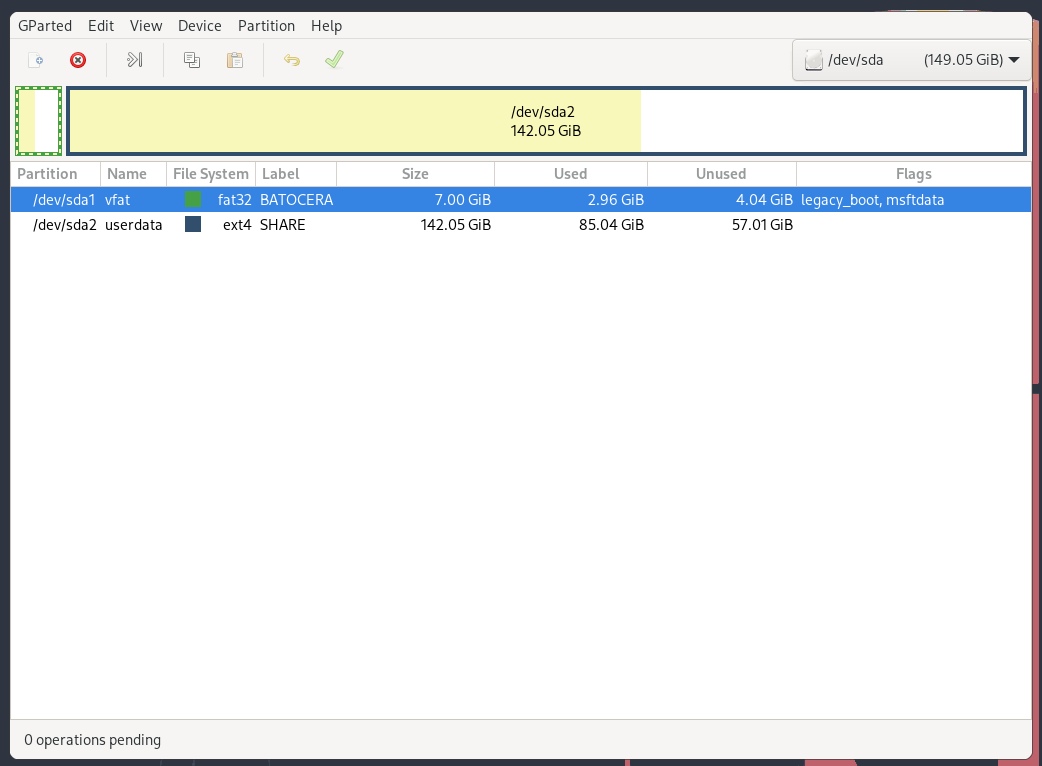
Task: Open the /dev/sda device selector dropdown
Action: tap(911, 60)
